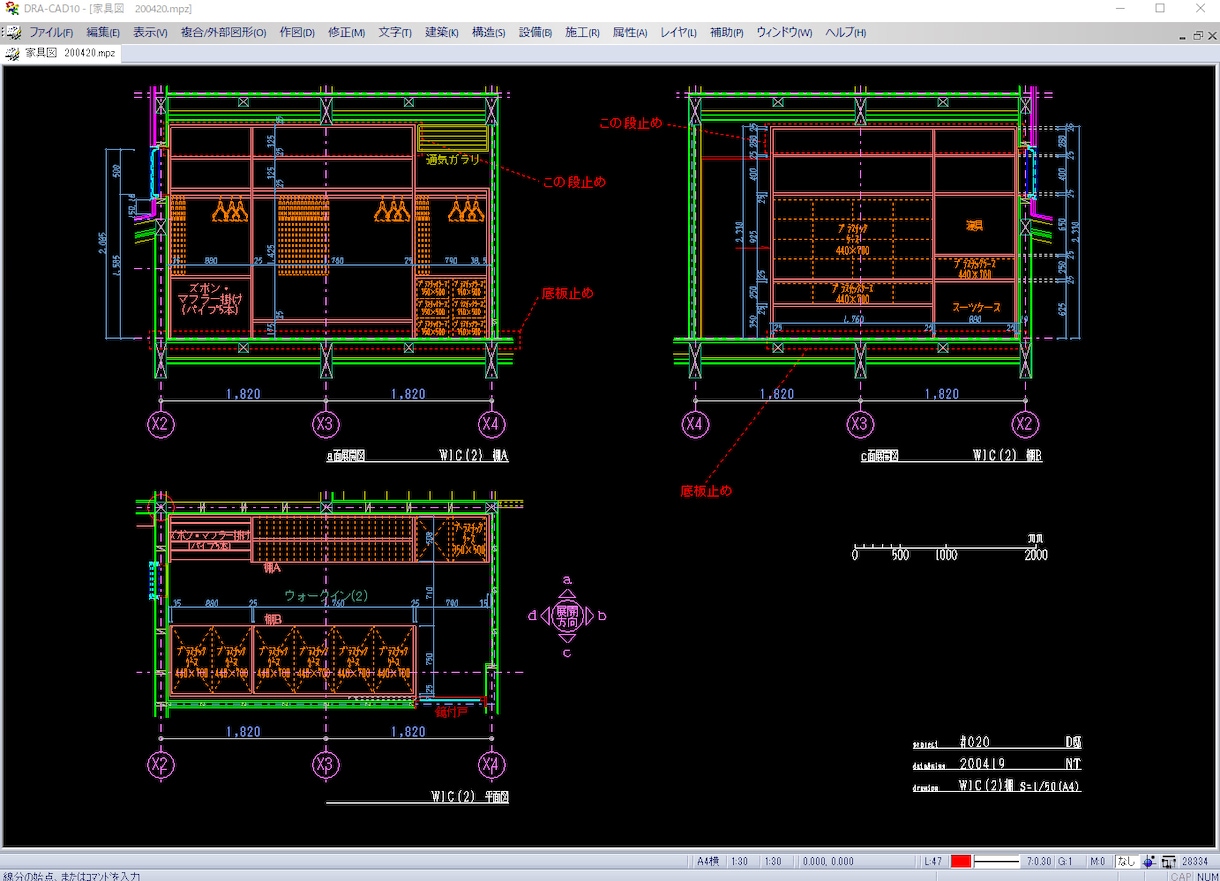
Task: Click the red color swatch in status bar
Action: [961, 861]
